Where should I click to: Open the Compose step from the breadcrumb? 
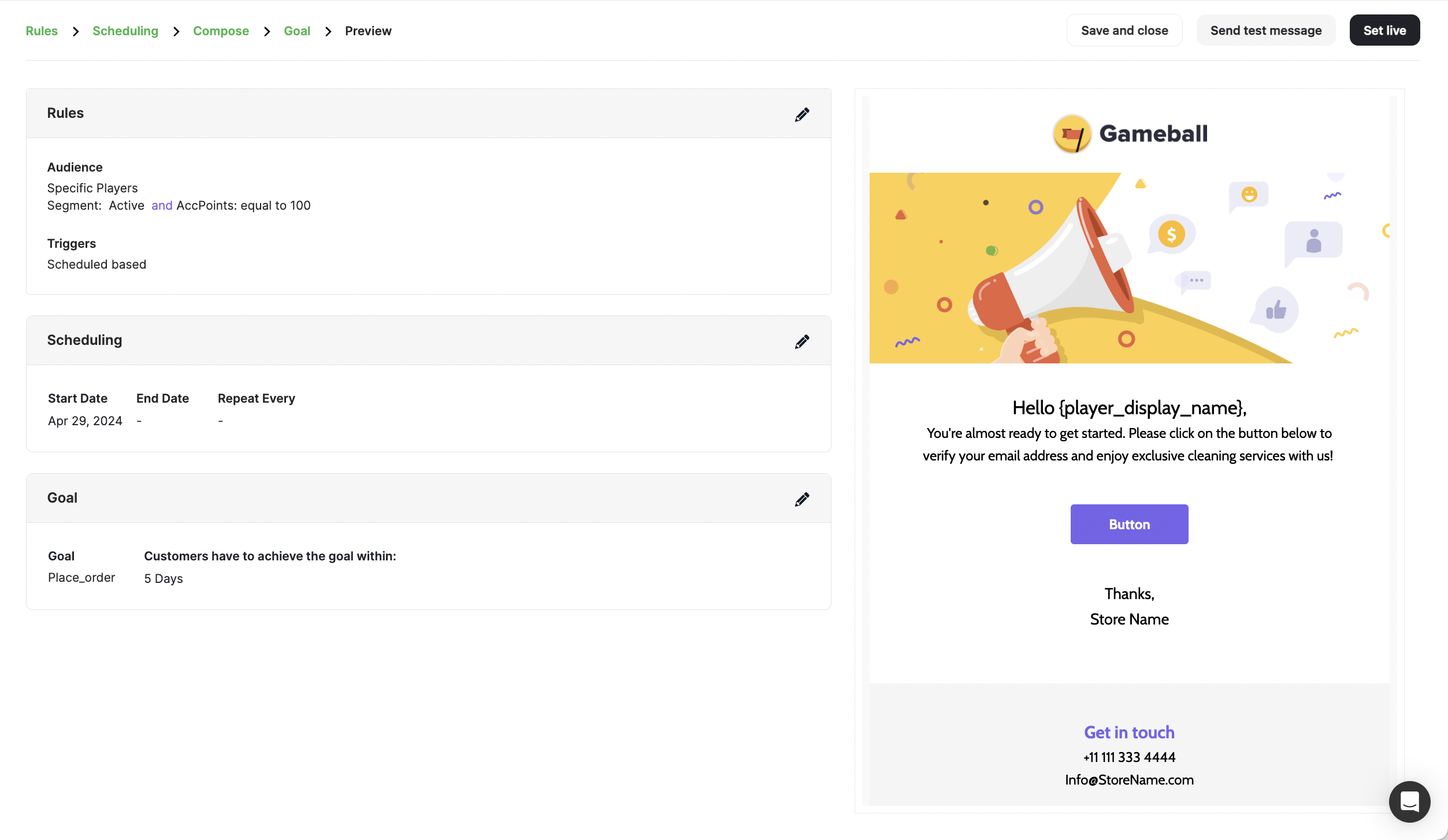click(221, 31)
